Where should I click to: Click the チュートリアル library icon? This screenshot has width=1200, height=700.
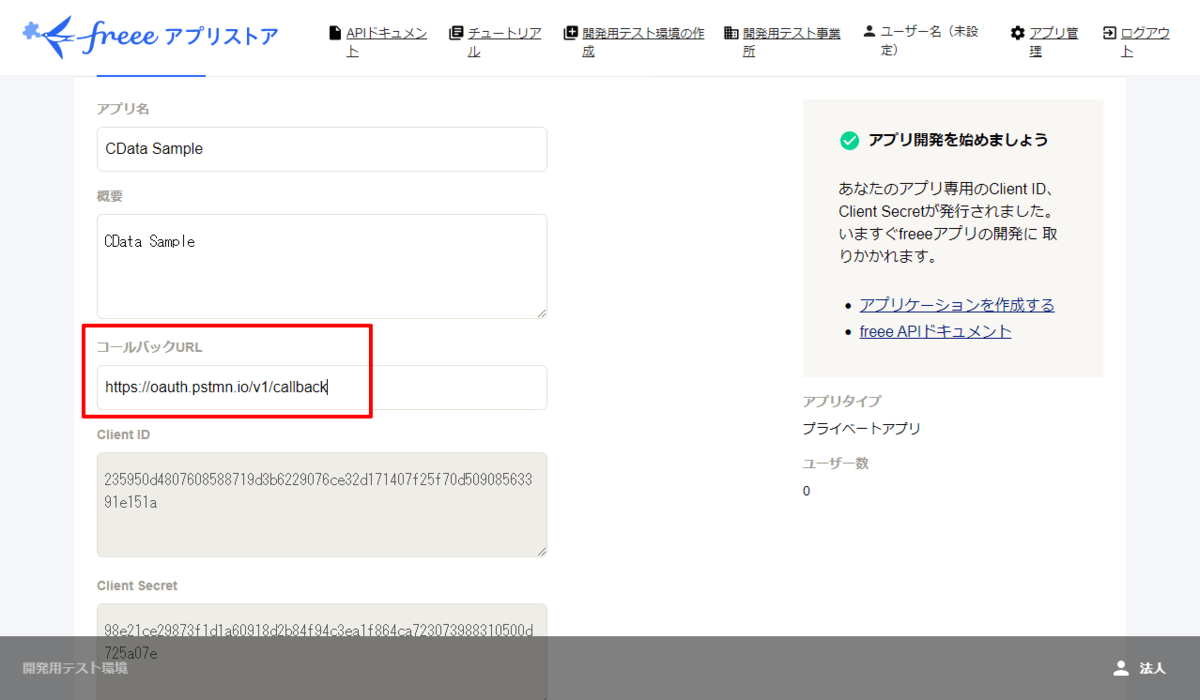[456, 33]
